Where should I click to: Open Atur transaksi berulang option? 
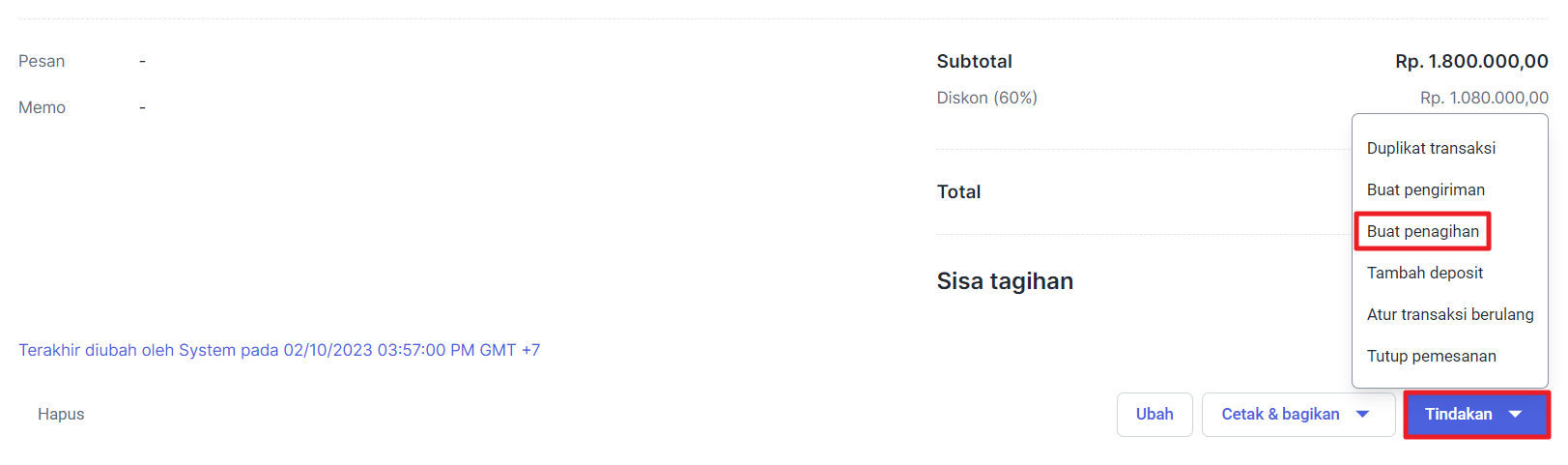click(1449, 314)
